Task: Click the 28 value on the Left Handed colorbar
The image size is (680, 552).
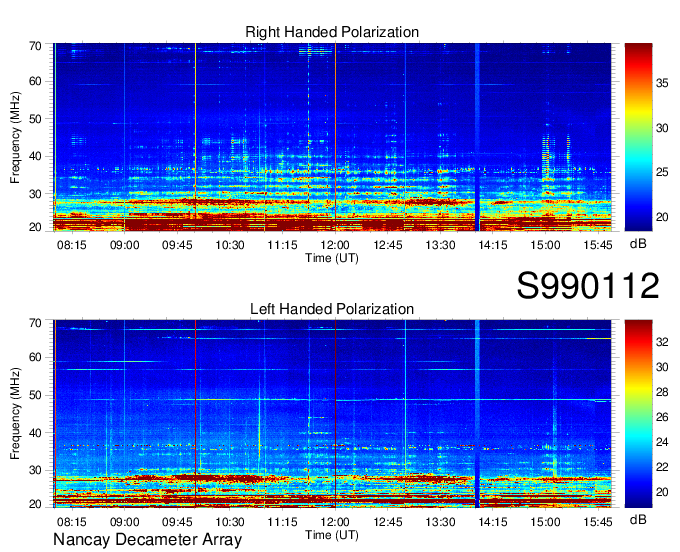Action: pyautogui.click(x=662, y=392)
